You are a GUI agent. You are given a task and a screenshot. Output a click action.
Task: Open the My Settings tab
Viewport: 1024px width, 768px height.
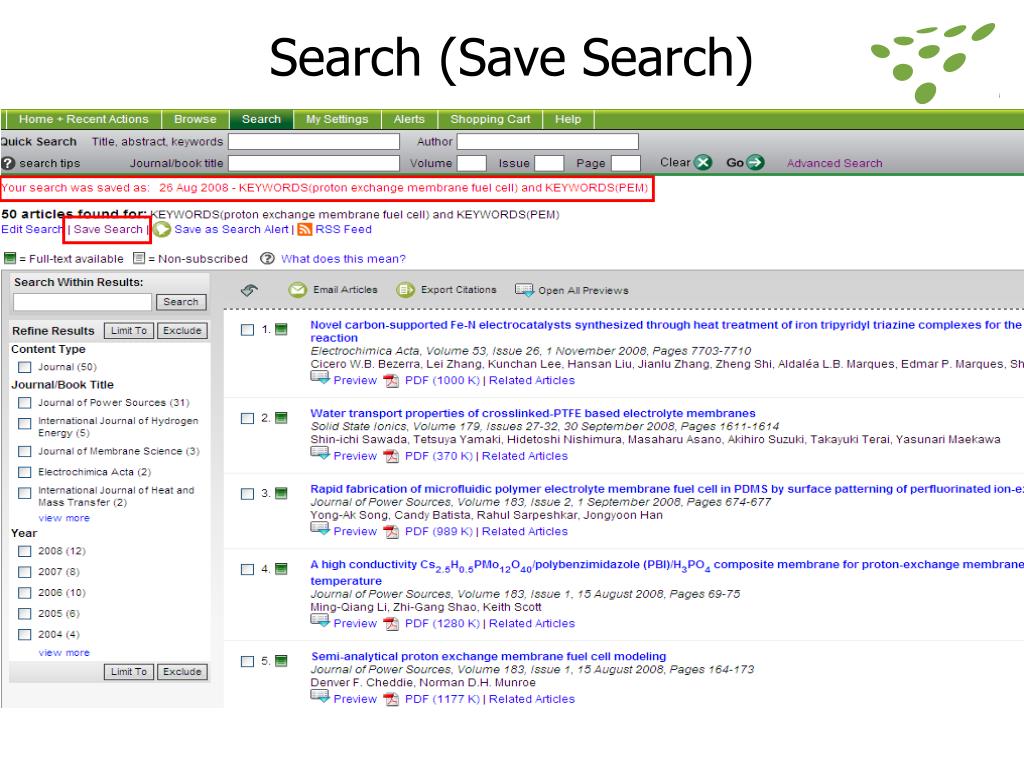337,120
